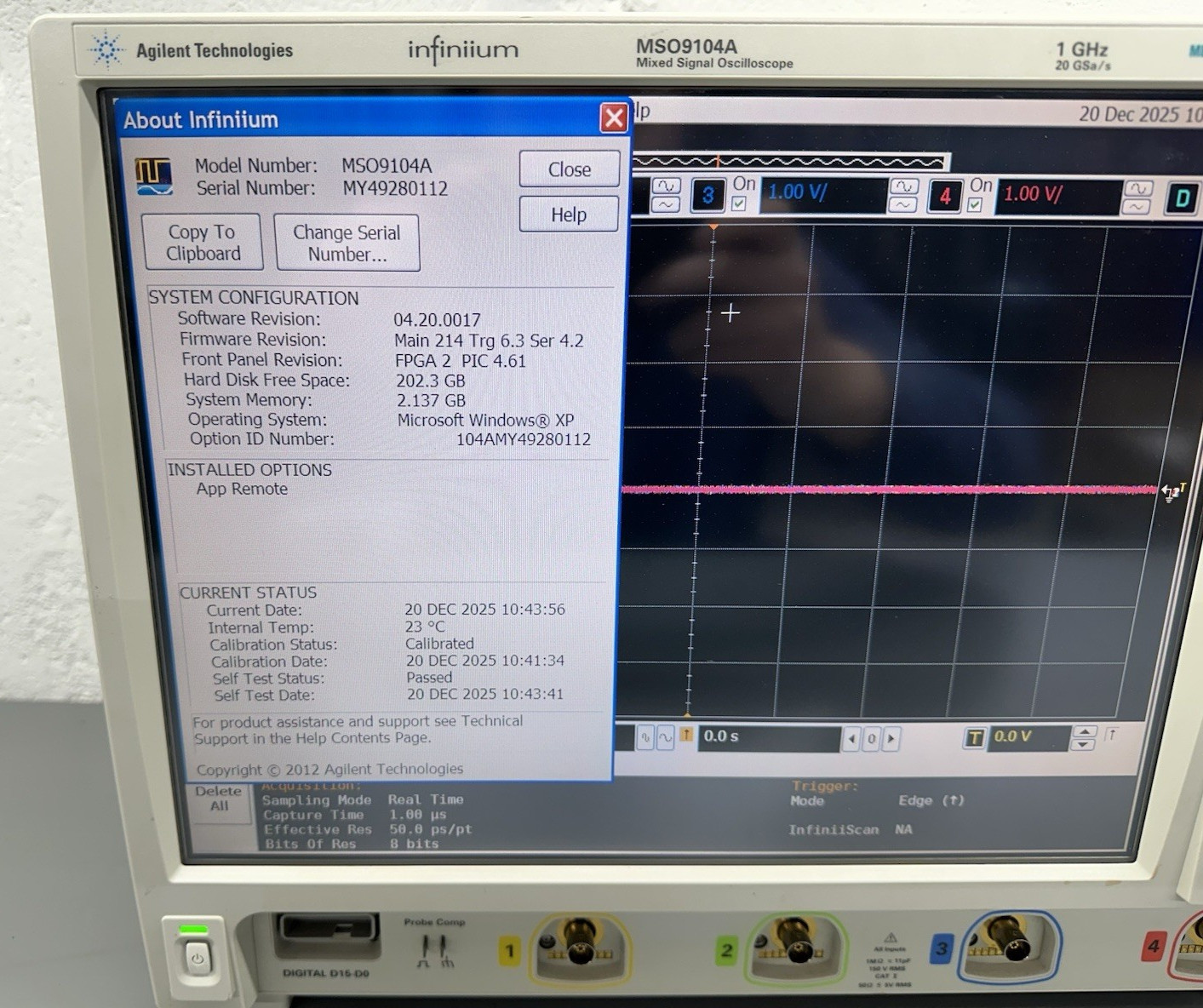Image resolution: width=1203 pixels, height=1008 pixels.
Task: Click Effective Res 50.0 ps/pt status text
Action: coord(368,829)
